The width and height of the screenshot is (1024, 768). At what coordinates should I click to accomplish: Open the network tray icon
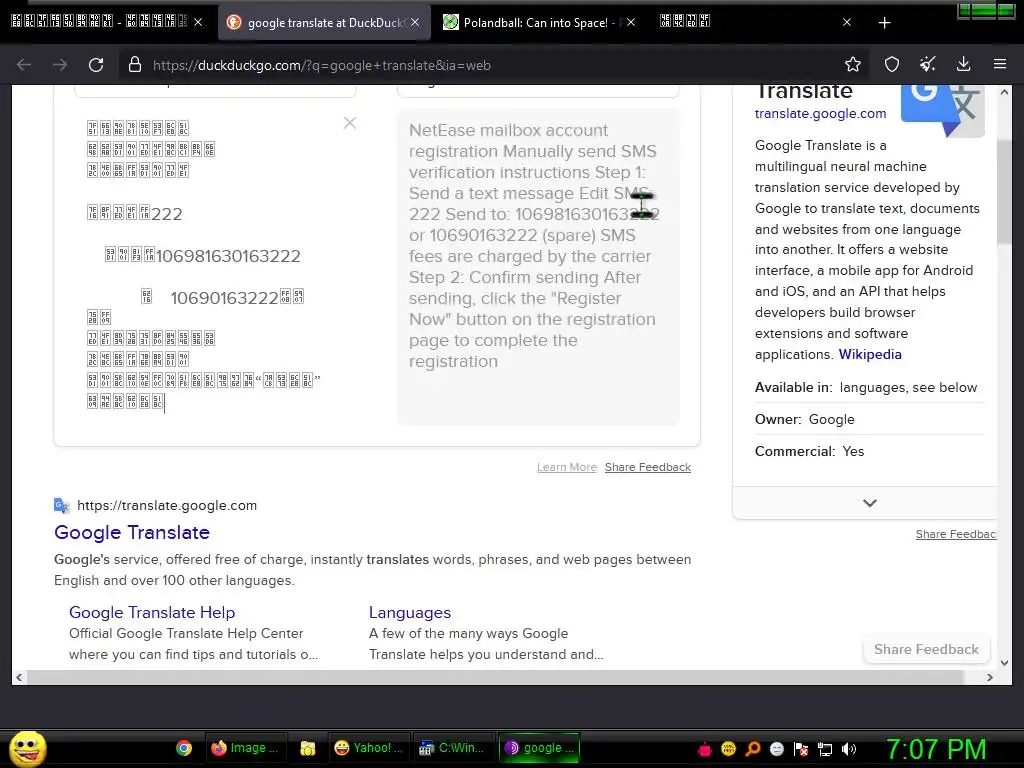coord(825,749)
